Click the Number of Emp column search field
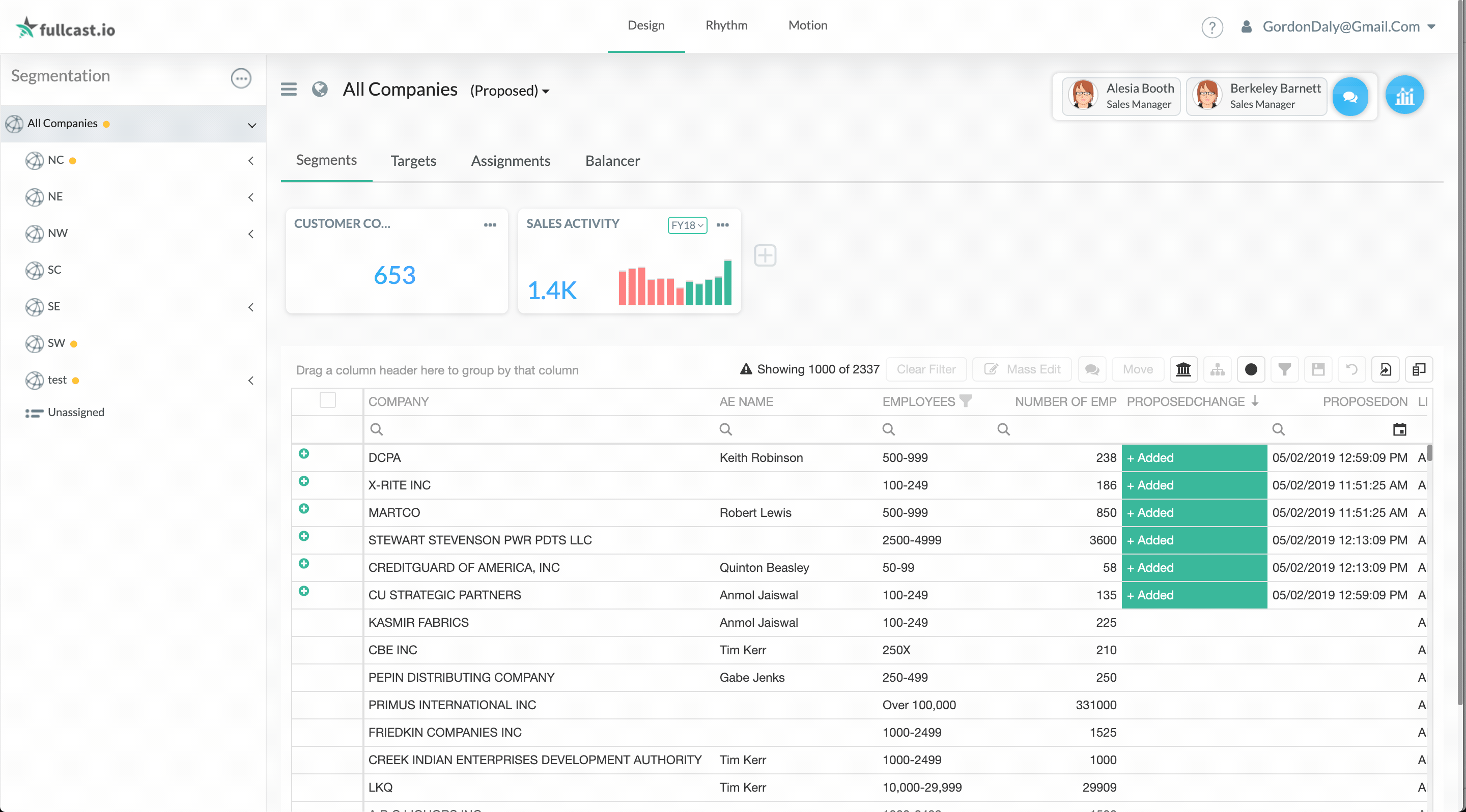This screenshot has width=1466, height=812. click(1056, 429)
